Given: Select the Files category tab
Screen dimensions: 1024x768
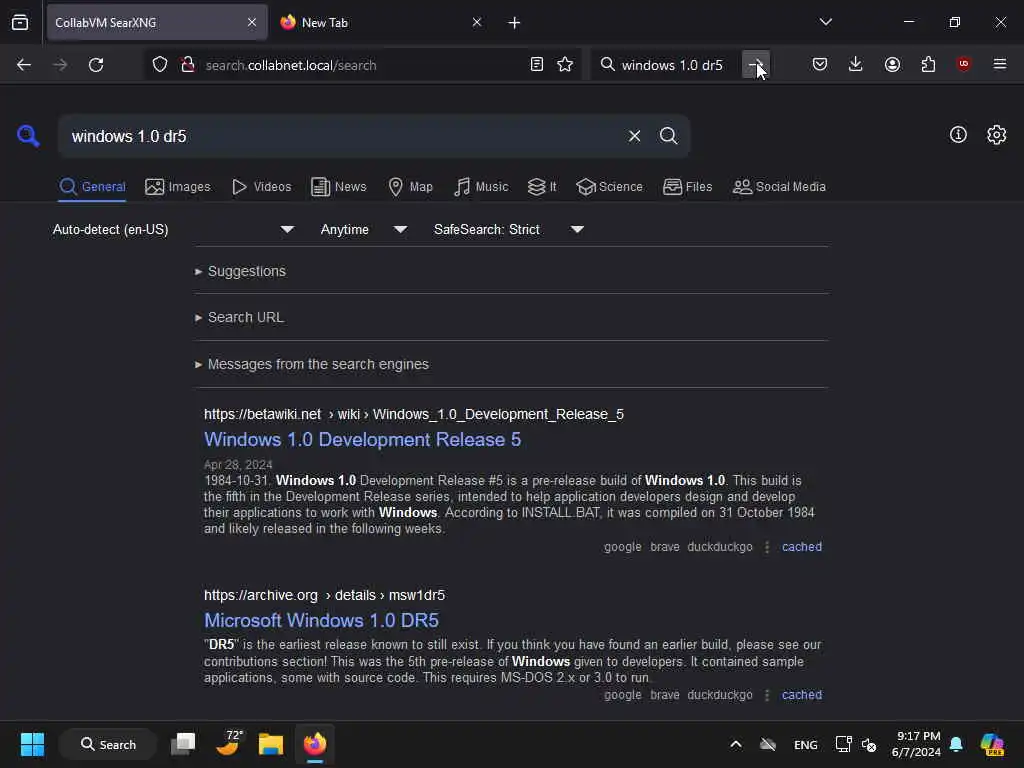Looking at the screenshot, I should (687, 187).
